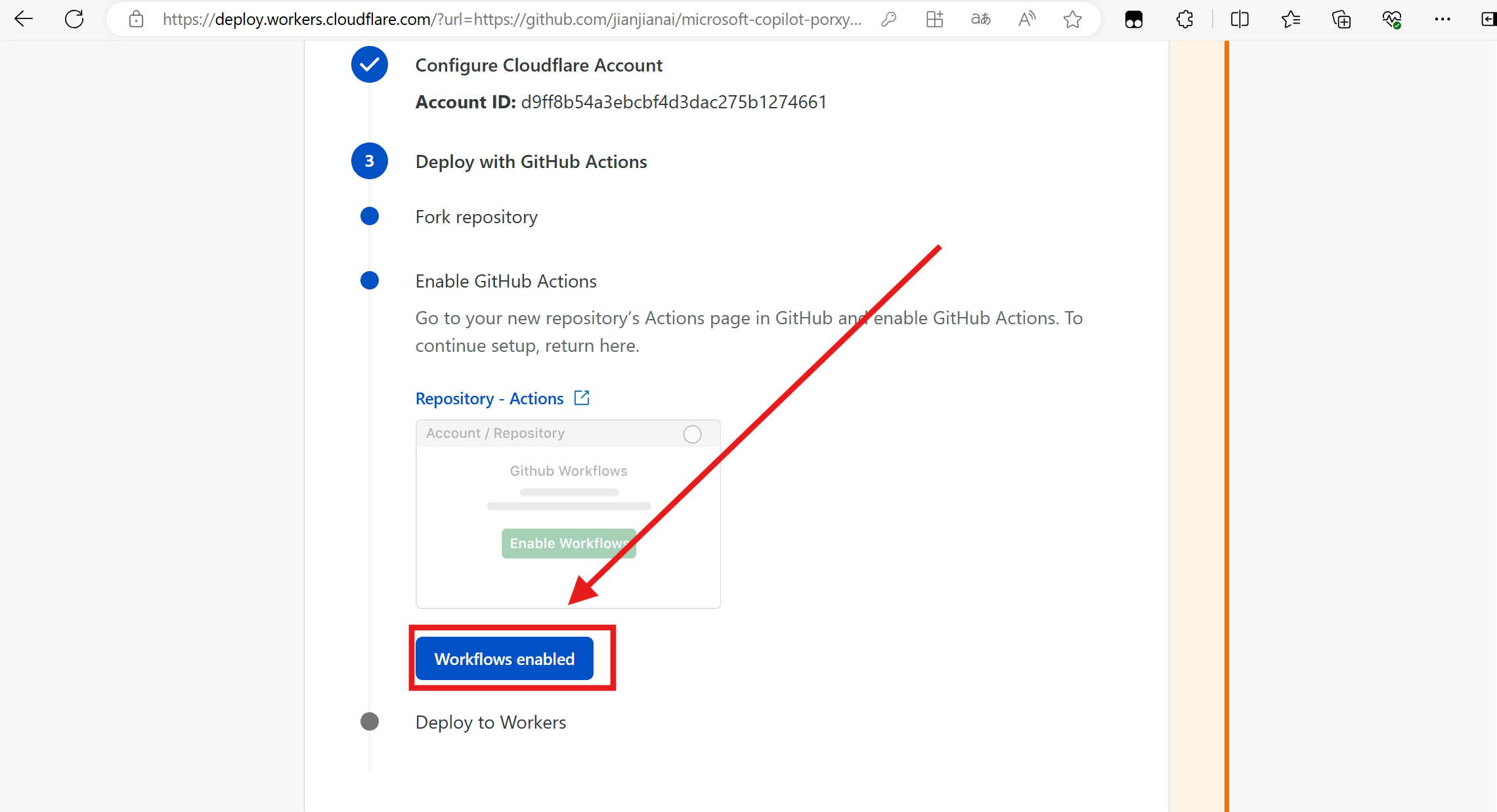Screen dimensions: 1497x812
Task: Activate the read aloud icon
Action: click(x=1026, y=20)
